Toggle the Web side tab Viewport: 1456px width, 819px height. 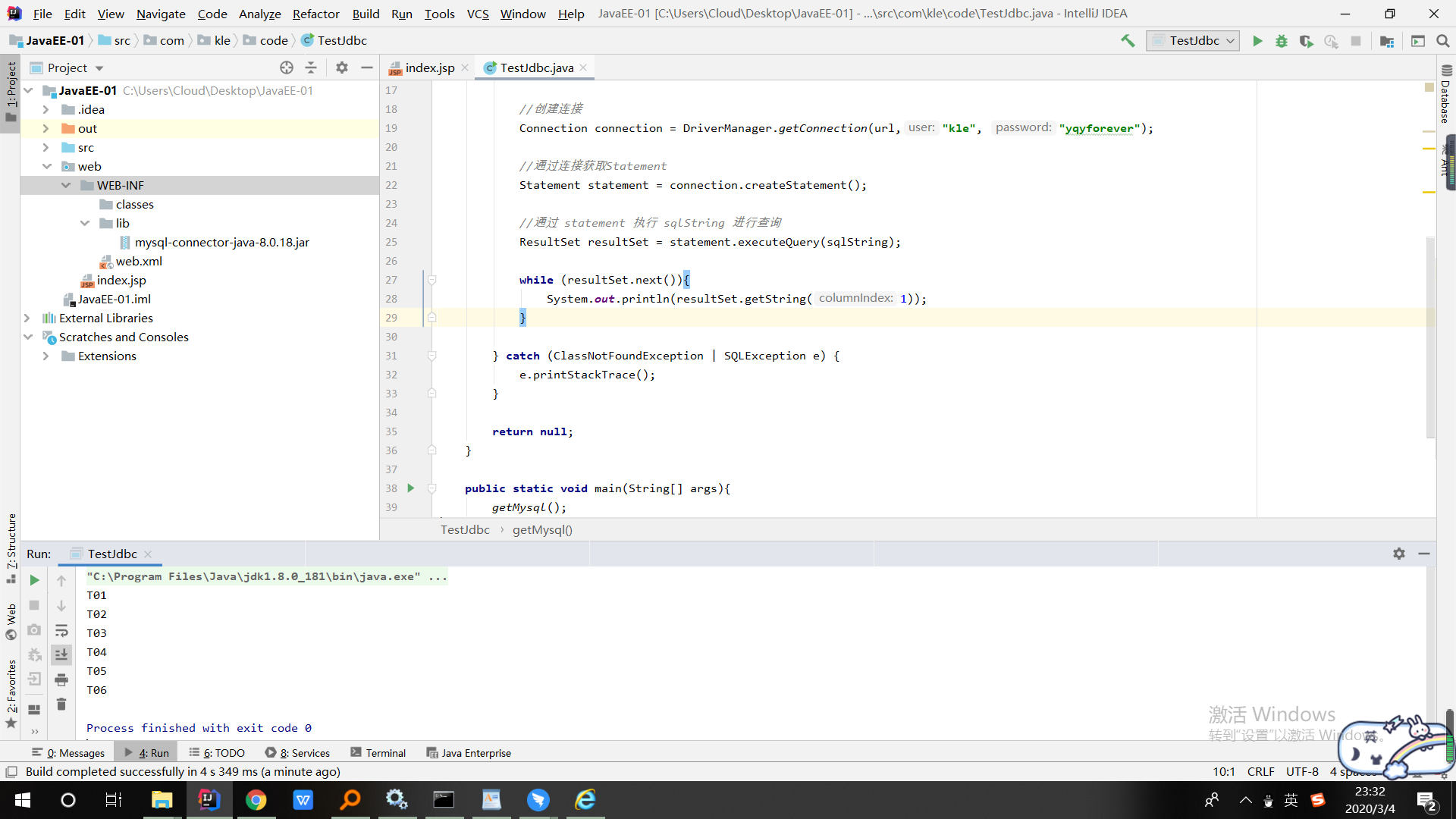click(x=11, y=622)
